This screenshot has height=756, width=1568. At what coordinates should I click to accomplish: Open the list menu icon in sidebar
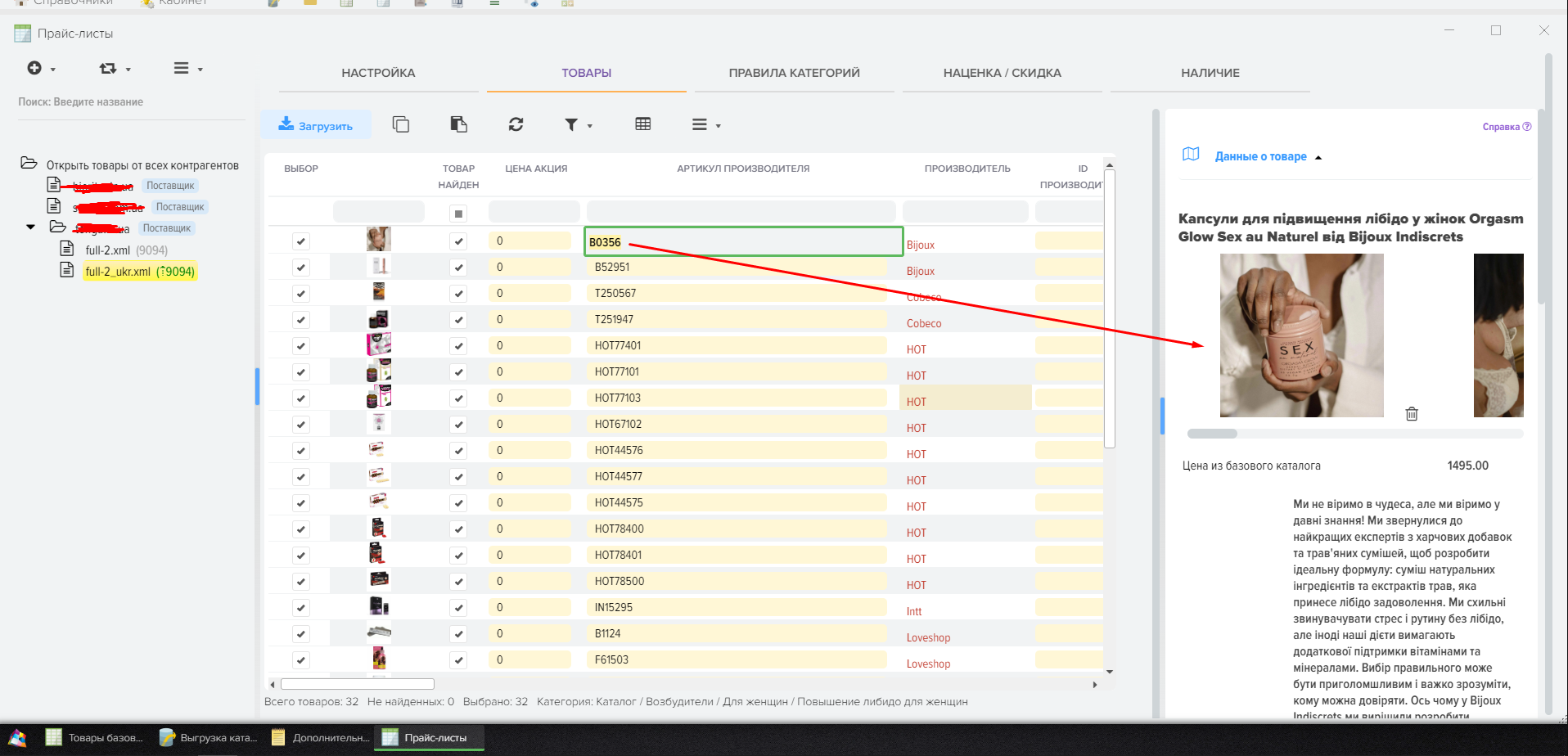tap(188, 69)
